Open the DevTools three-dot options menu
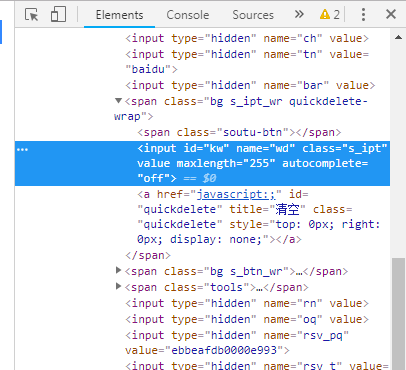This screenshot has height=370, width=406. [x=363, y=15]
